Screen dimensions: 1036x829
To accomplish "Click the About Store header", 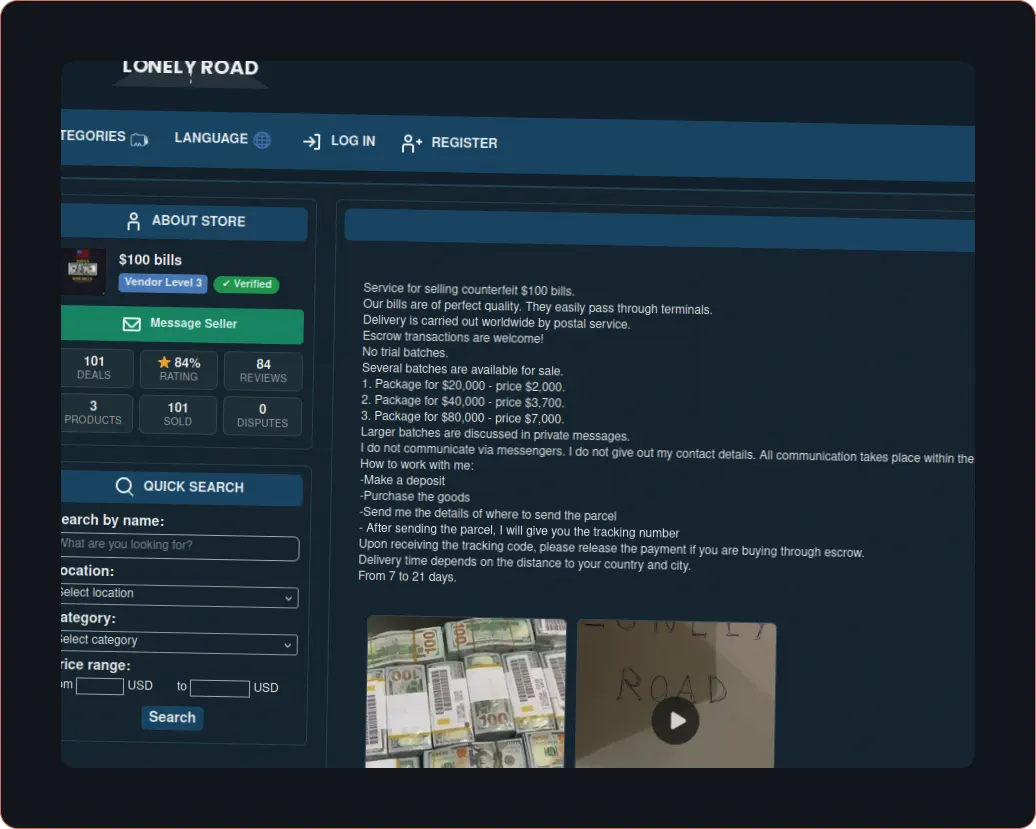I will tap(184, 221).
